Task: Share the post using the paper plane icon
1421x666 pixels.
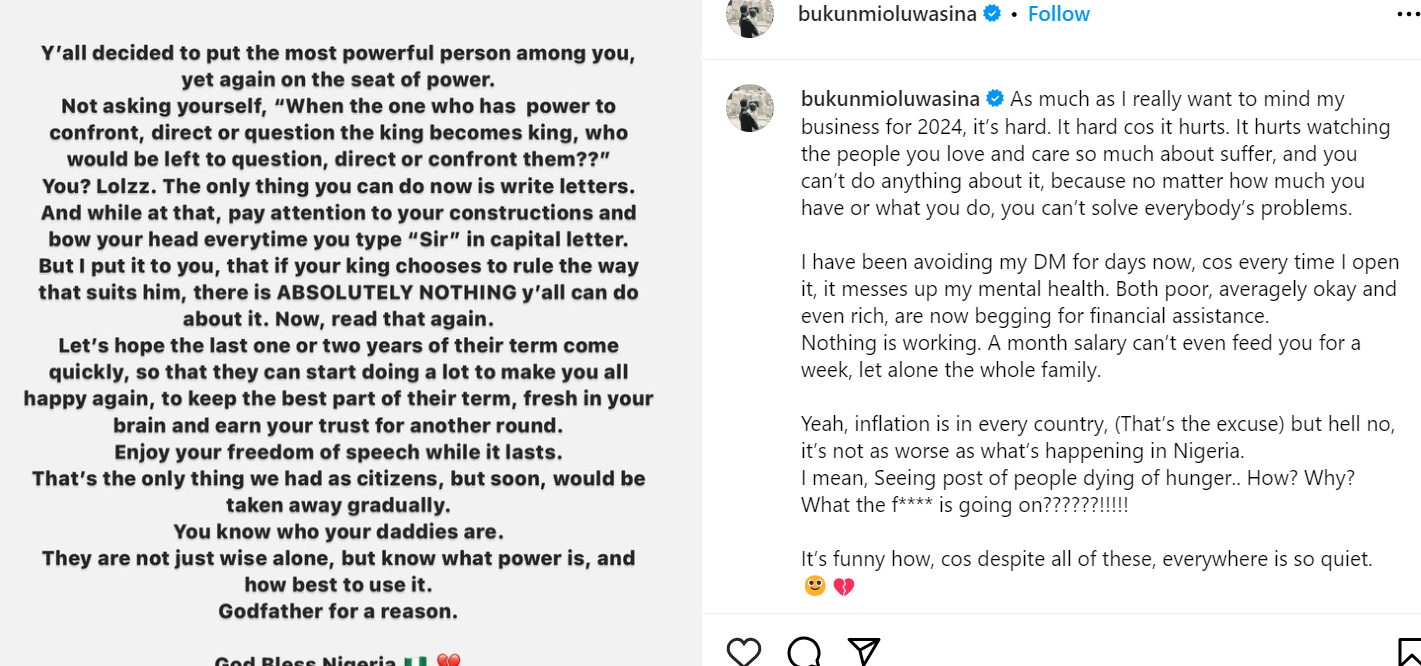Action: pos(863,652)
